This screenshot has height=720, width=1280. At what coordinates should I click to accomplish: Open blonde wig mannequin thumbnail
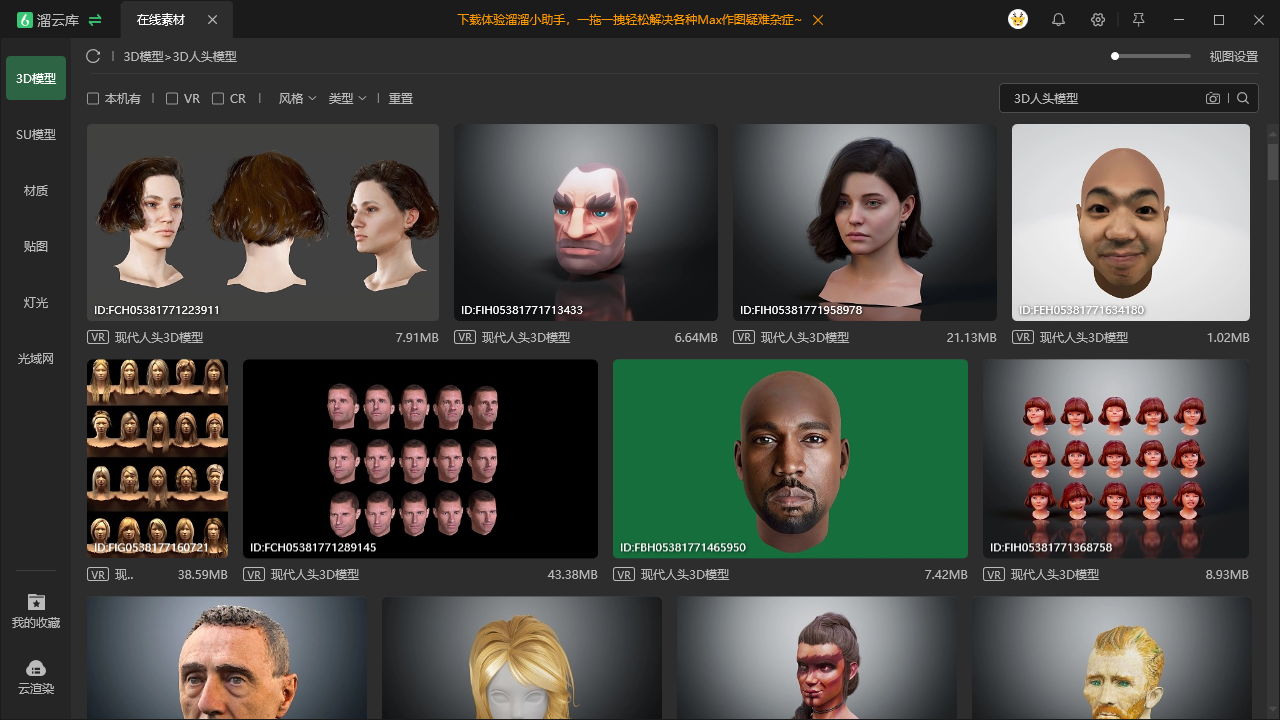[x=522, y=658]
